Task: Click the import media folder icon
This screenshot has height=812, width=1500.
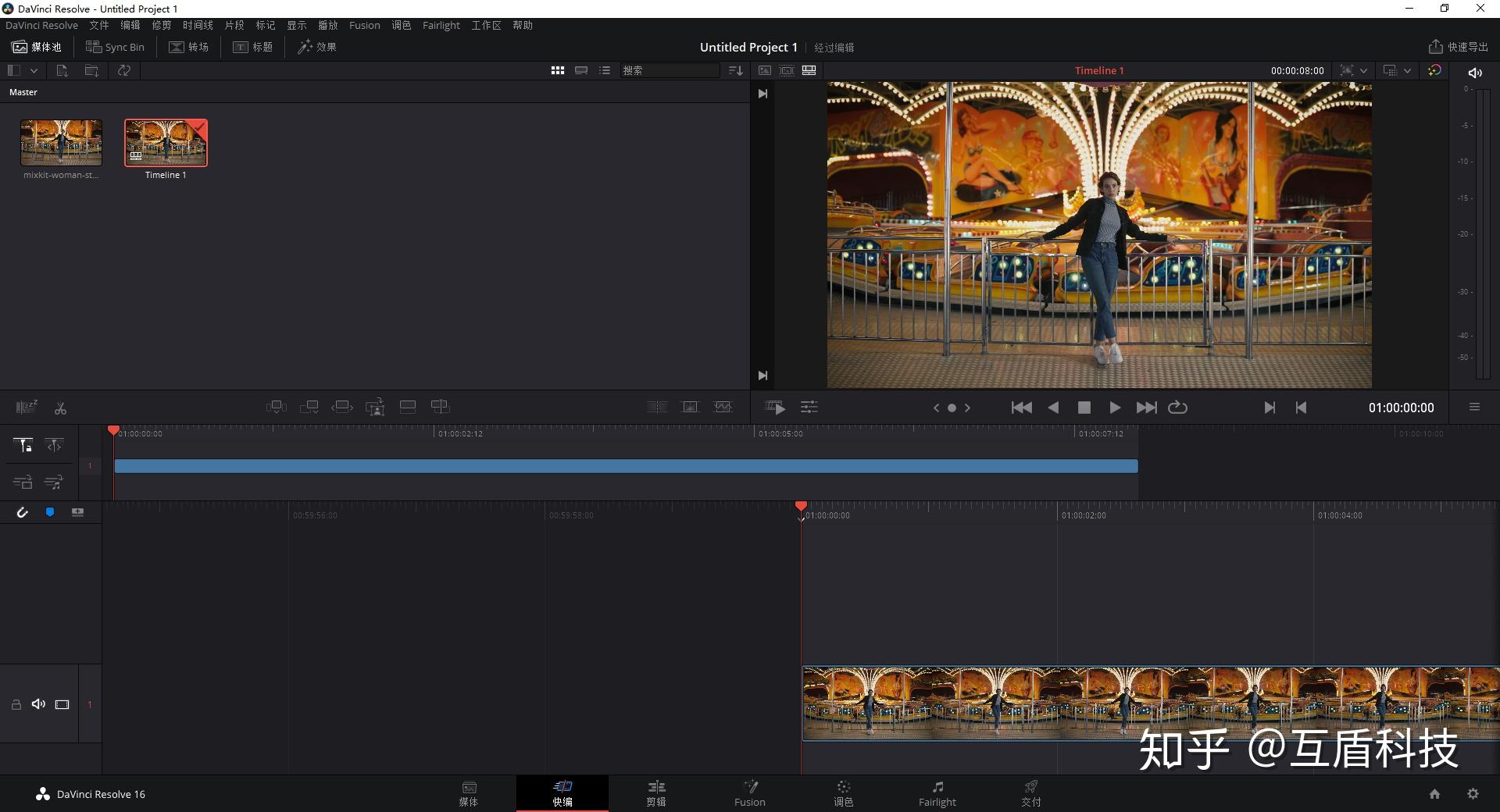Action: (91, 70)
